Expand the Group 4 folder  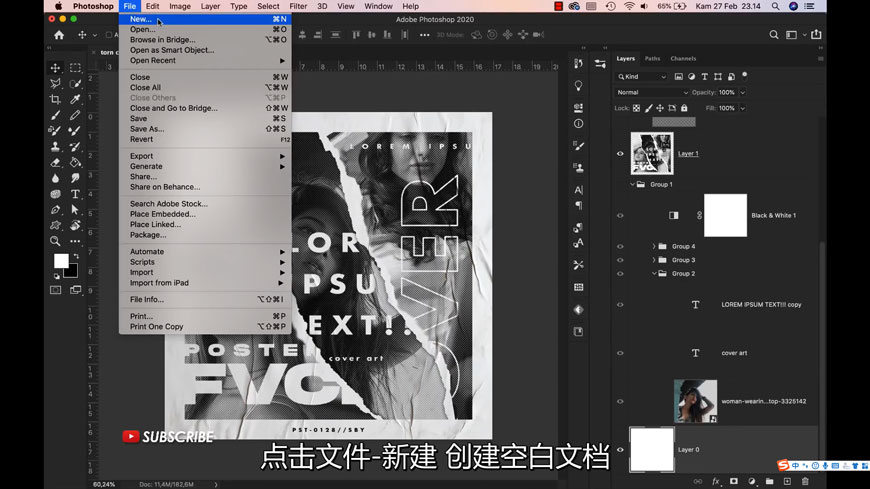click(654, 246)
